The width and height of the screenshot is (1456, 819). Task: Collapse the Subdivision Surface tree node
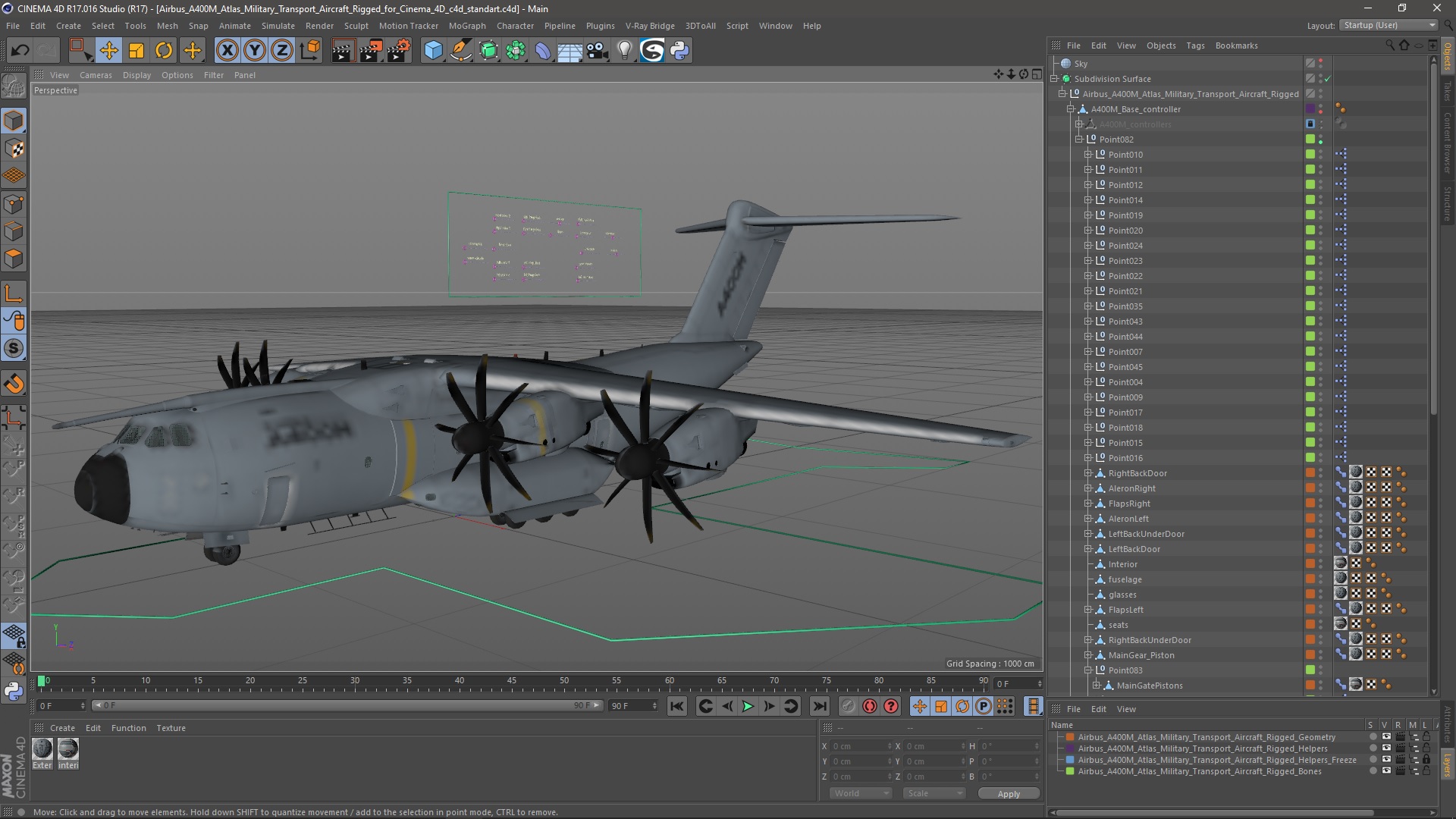(1054, 79)
